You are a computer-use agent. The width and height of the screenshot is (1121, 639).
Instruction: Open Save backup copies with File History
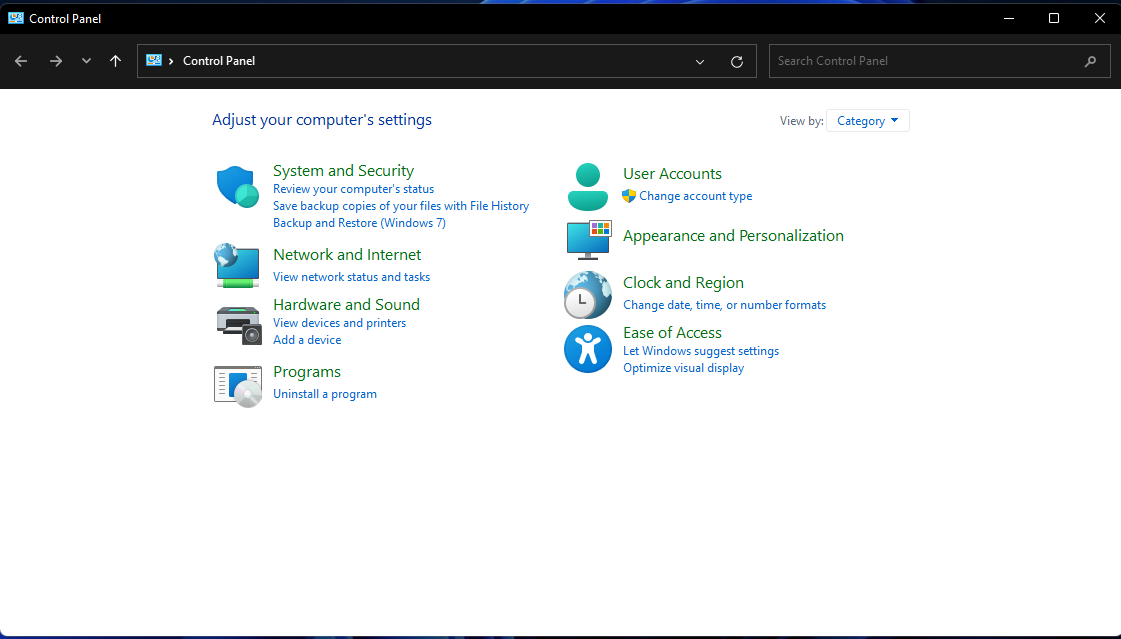(401, 206)
